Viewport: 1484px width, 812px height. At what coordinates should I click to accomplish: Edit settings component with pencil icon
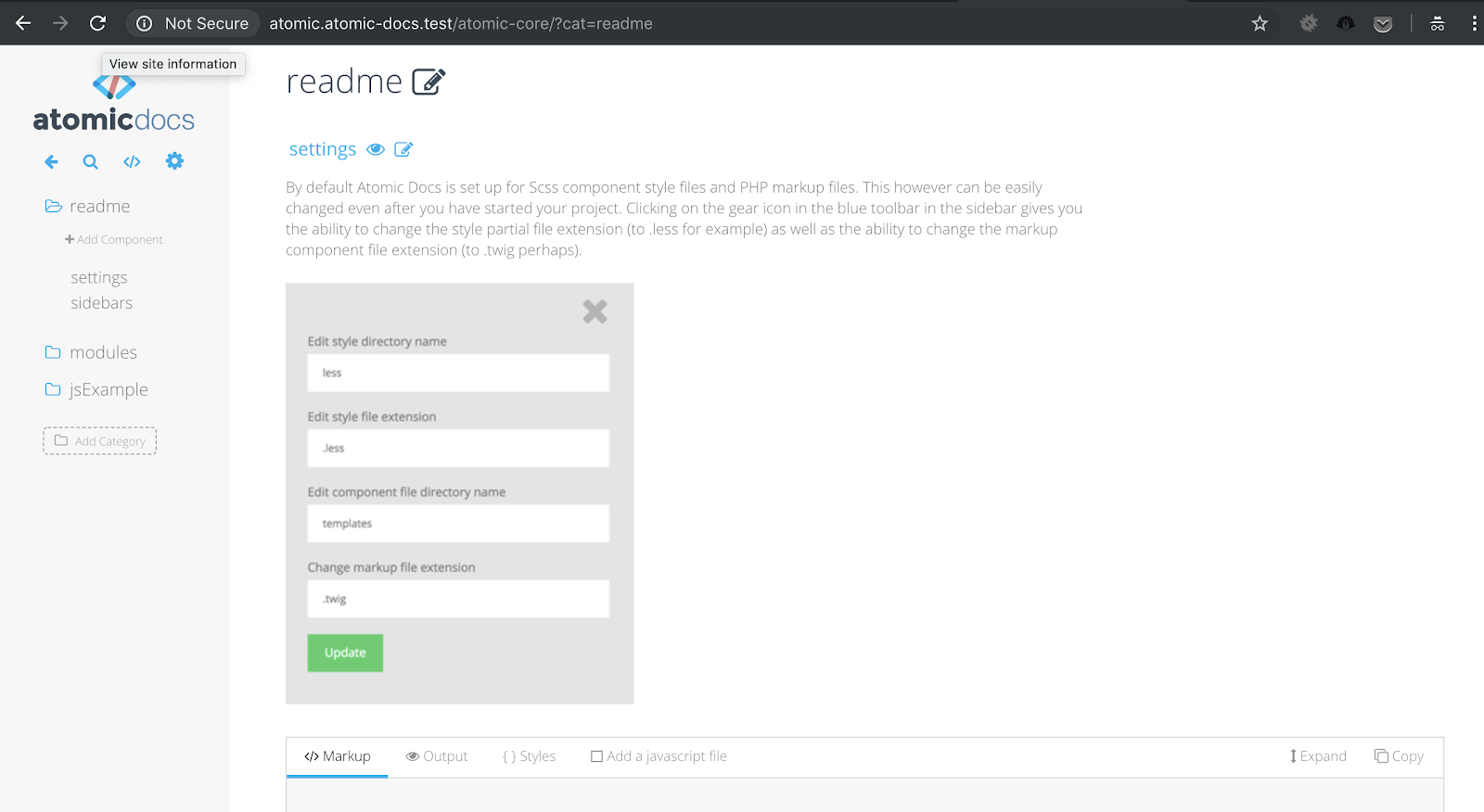403,149
